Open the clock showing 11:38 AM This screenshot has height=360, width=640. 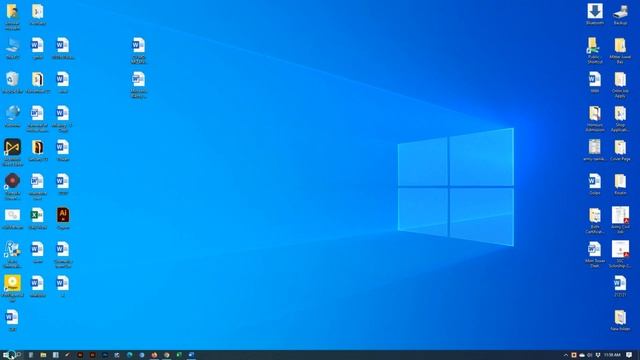click(612, 355)
